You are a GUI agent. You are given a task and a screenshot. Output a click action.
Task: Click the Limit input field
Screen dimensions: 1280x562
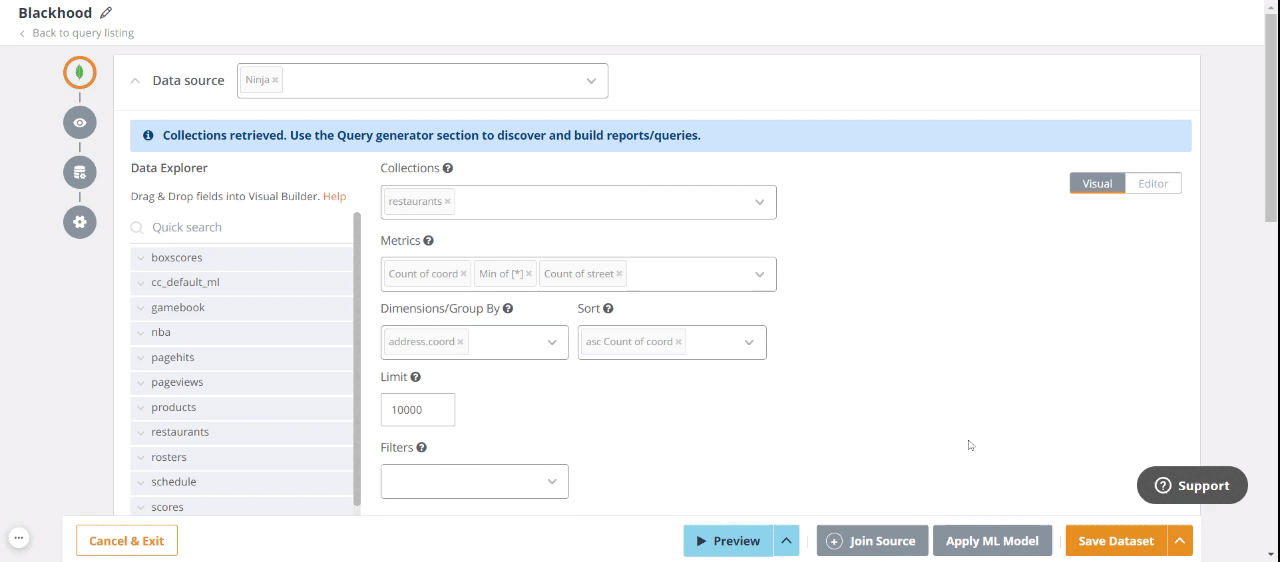point(417,410)
